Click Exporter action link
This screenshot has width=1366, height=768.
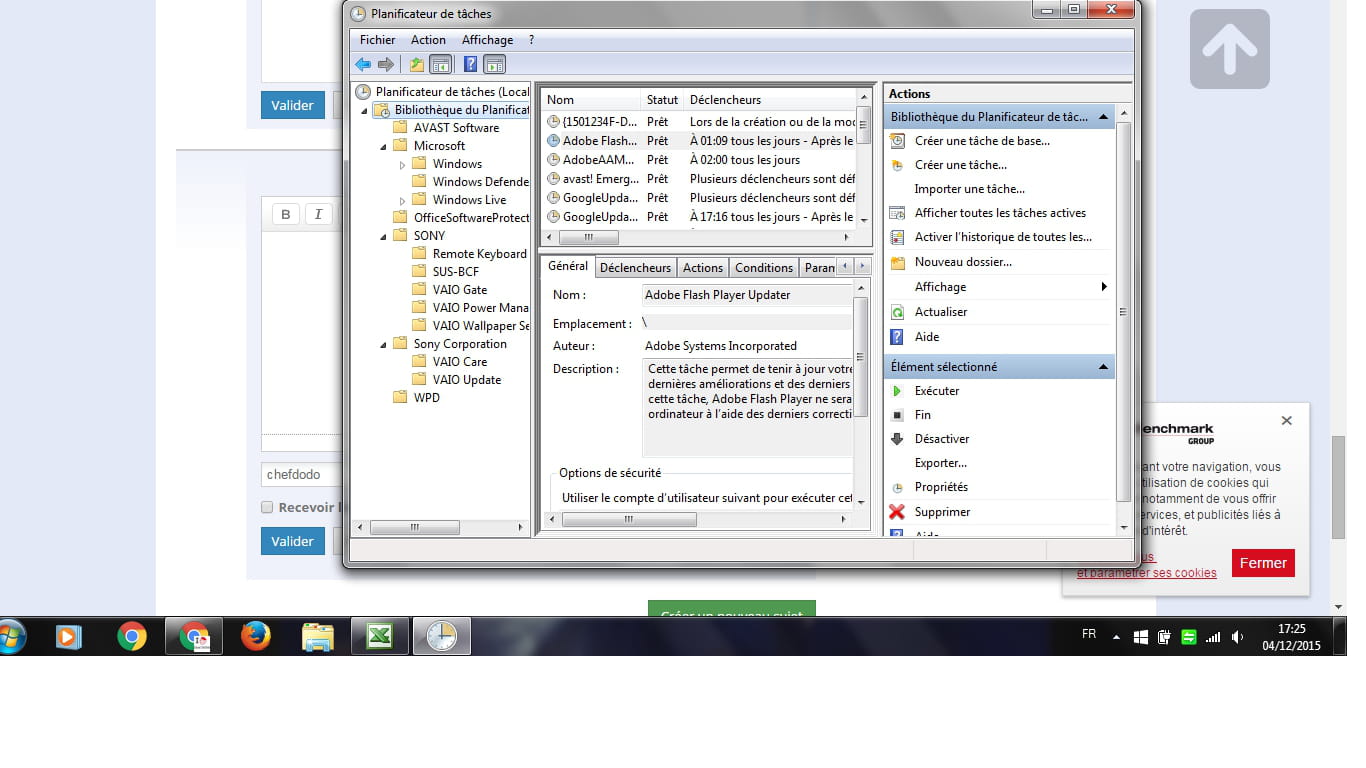coord(941,463)
